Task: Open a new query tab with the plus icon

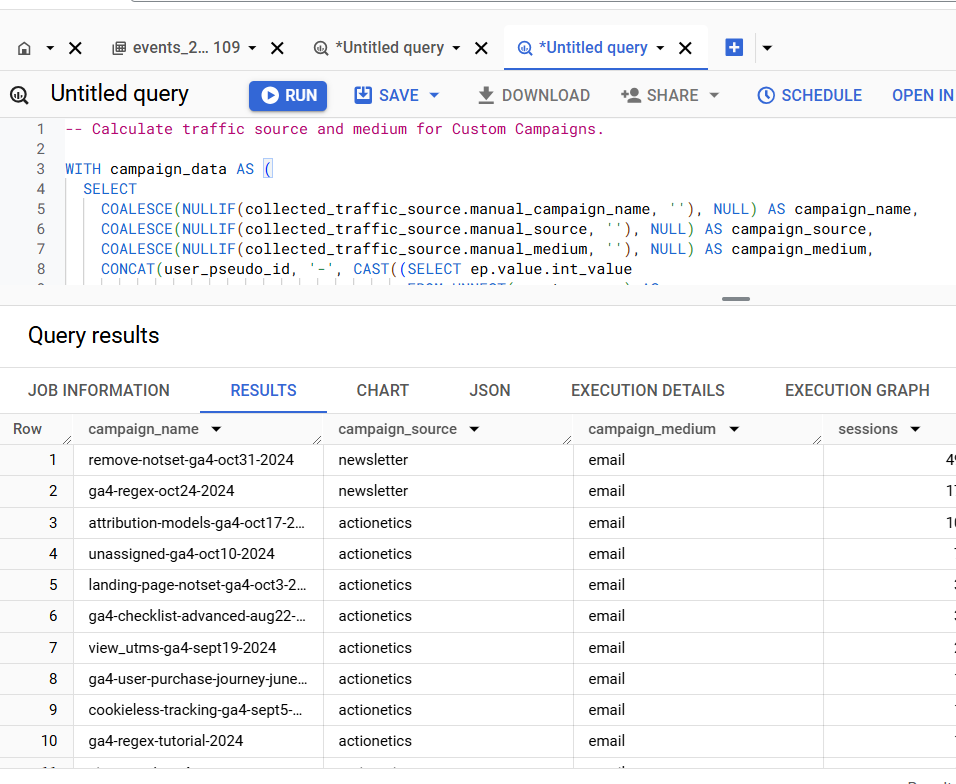Action: tap(734, 47)
